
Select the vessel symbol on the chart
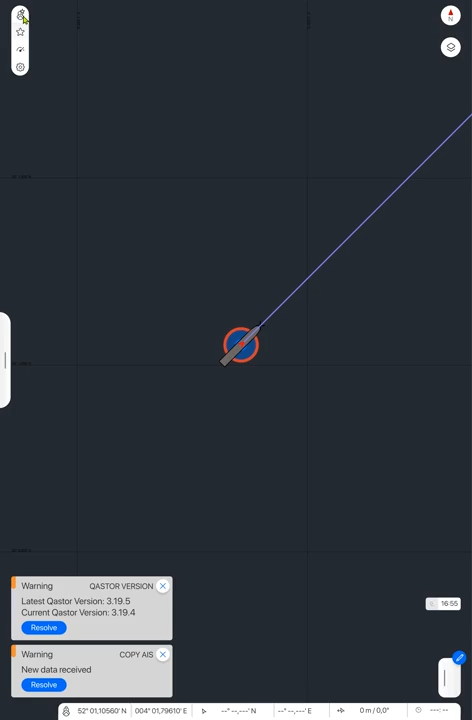pos(241,345)
